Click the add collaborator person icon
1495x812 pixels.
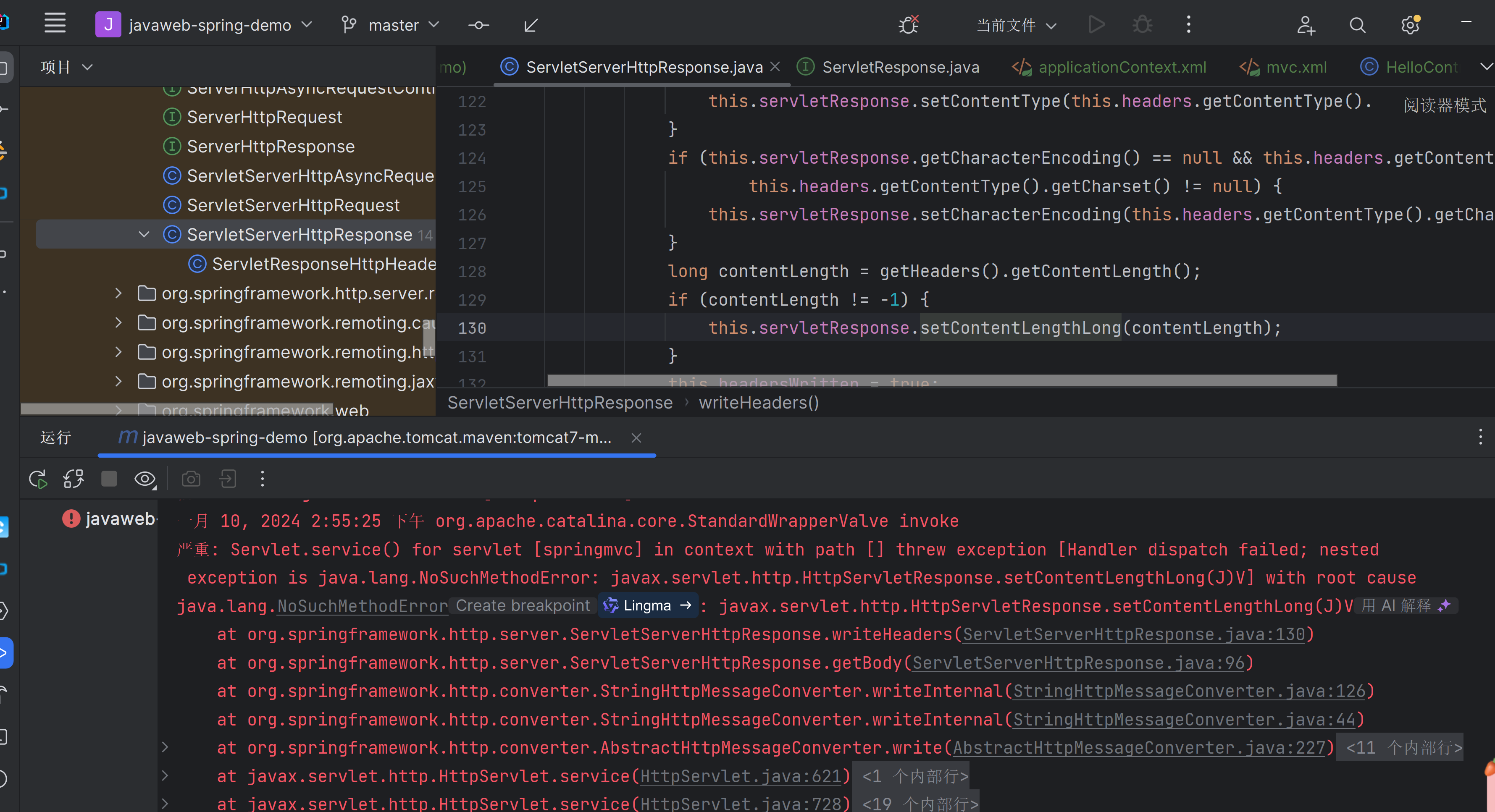(x=1305, y=25)
